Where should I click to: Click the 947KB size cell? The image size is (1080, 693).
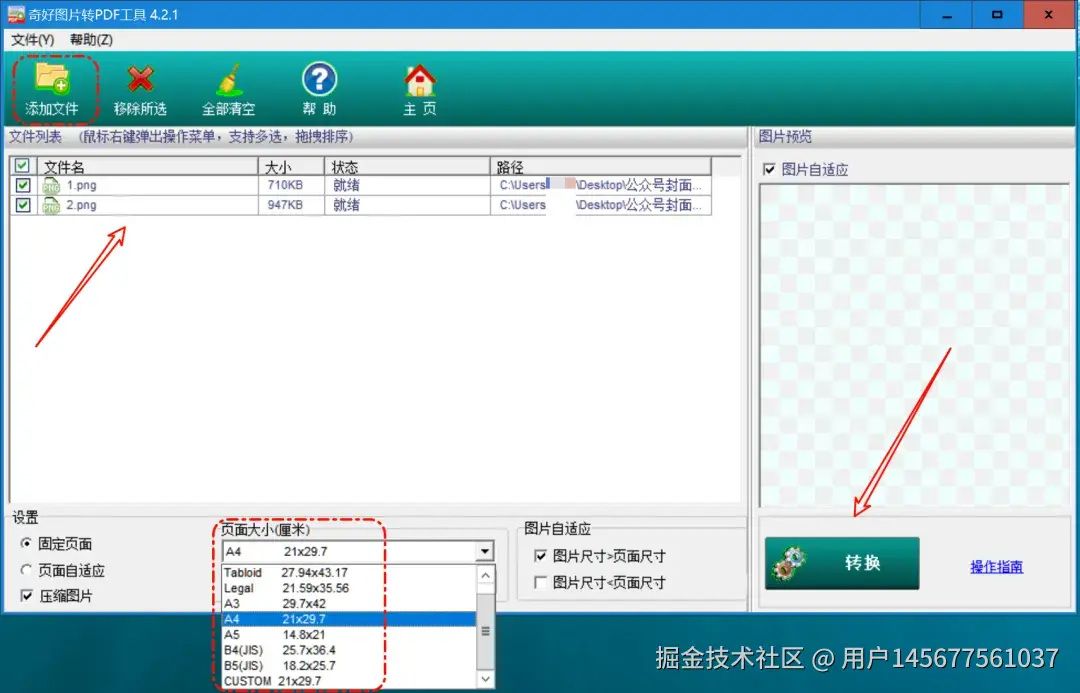[x=285, y=205]
